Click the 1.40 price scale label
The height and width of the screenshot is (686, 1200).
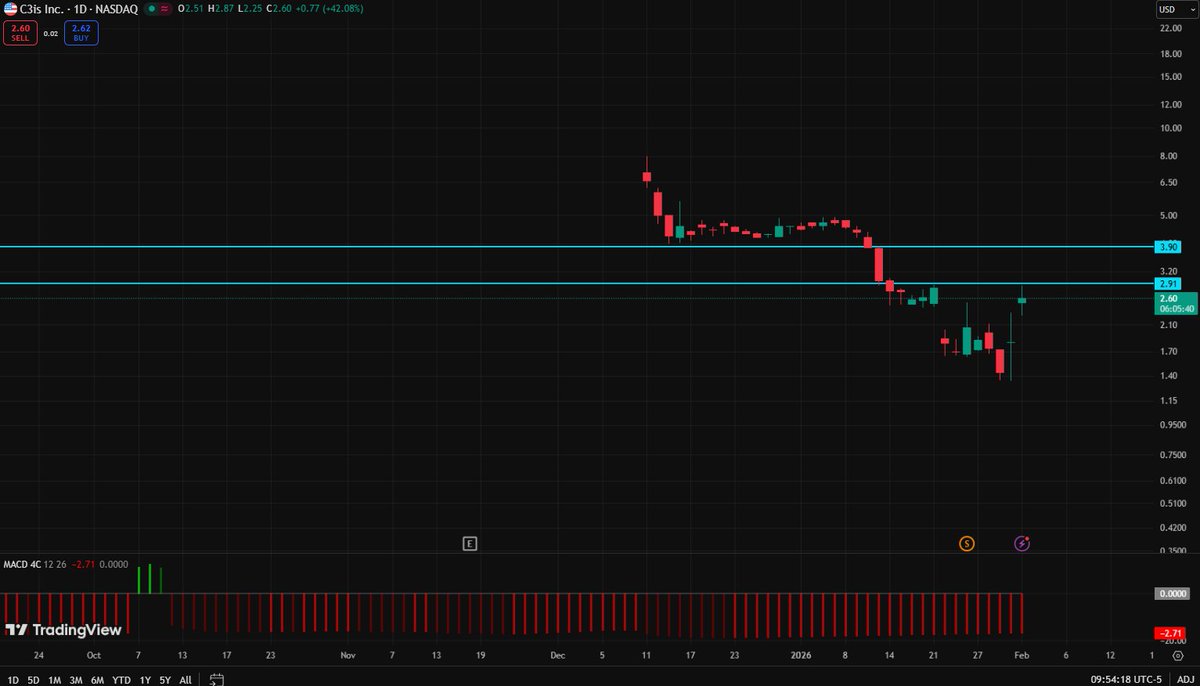1170,375
